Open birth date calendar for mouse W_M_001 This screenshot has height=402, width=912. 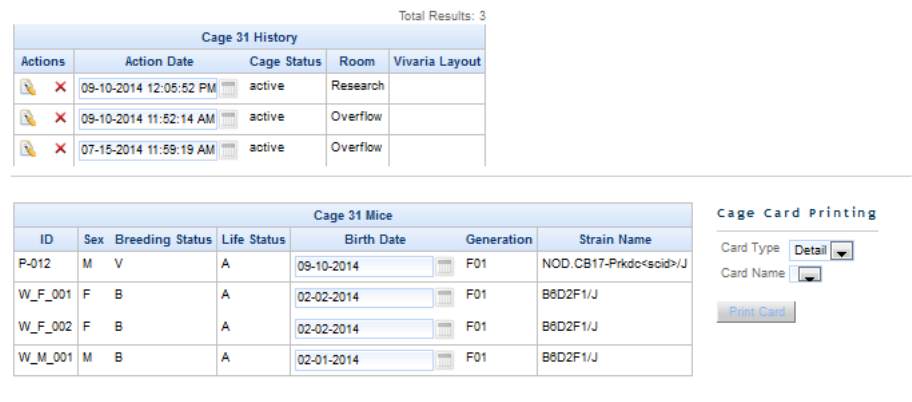tap(445, 360)
